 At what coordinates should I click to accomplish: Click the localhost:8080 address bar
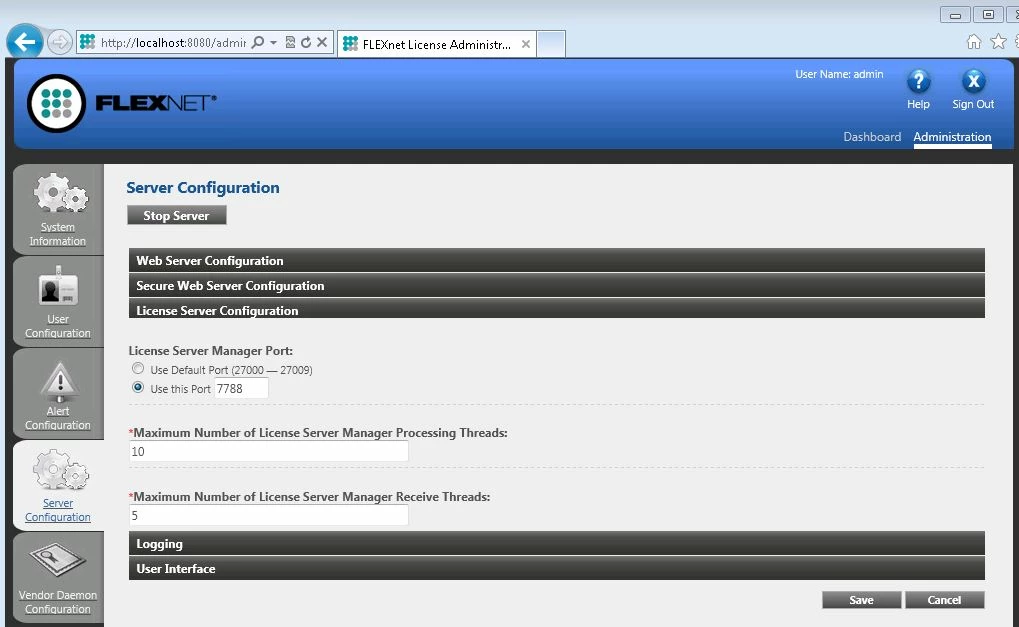tap(173, 42)
